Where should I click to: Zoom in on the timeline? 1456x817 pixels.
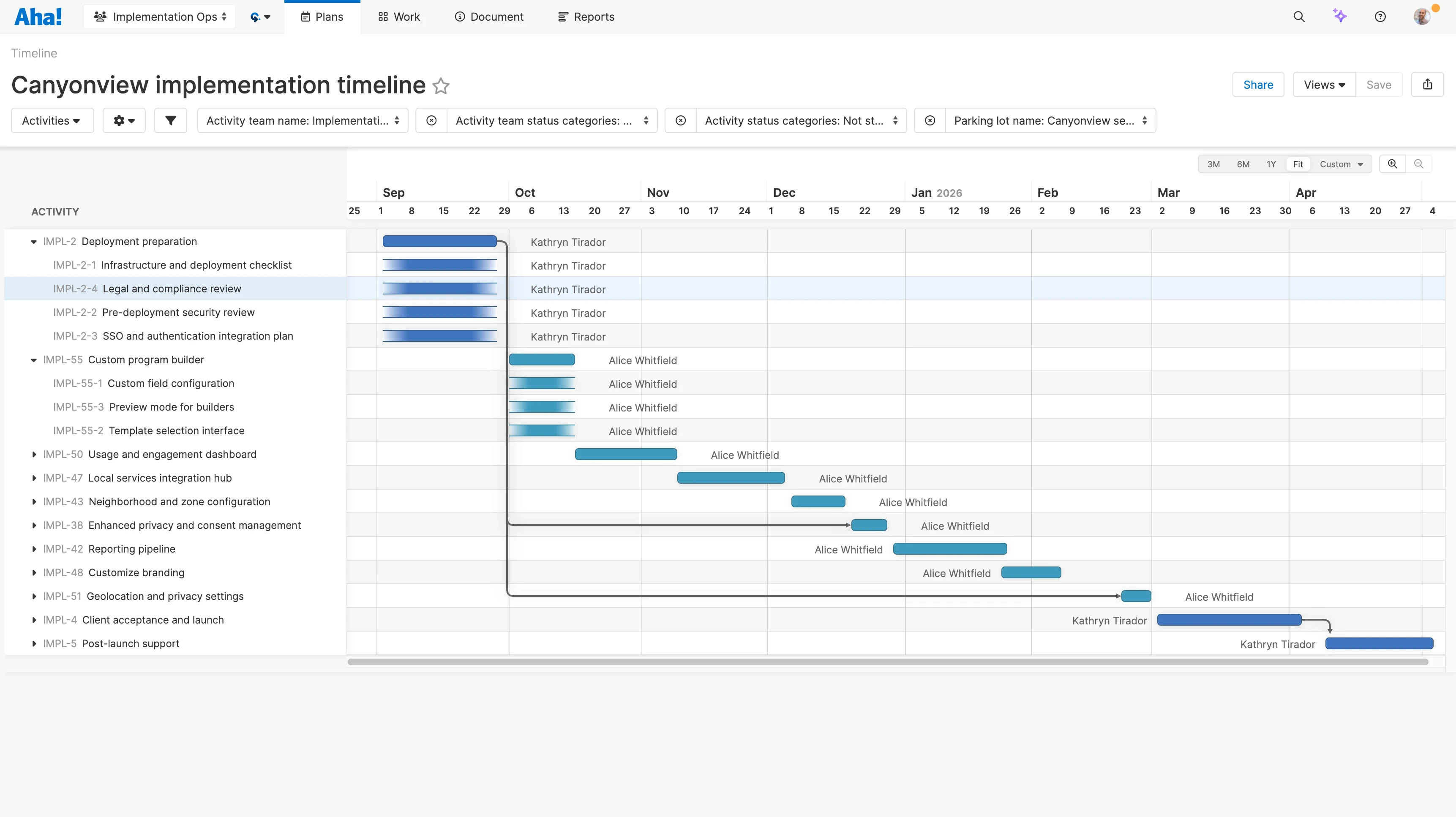(1393, 164)
